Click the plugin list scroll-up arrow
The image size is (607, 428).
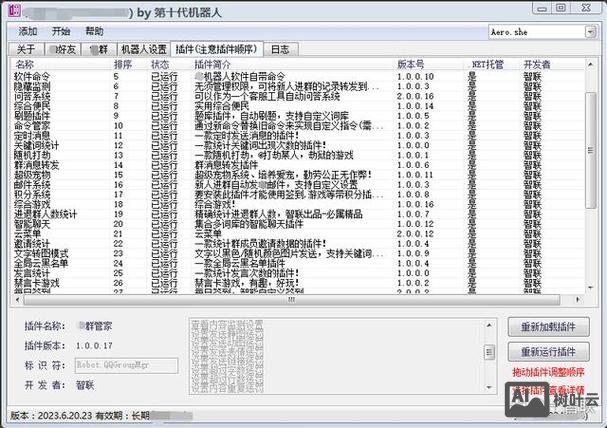pyautogui.click(x=590, y=64)
